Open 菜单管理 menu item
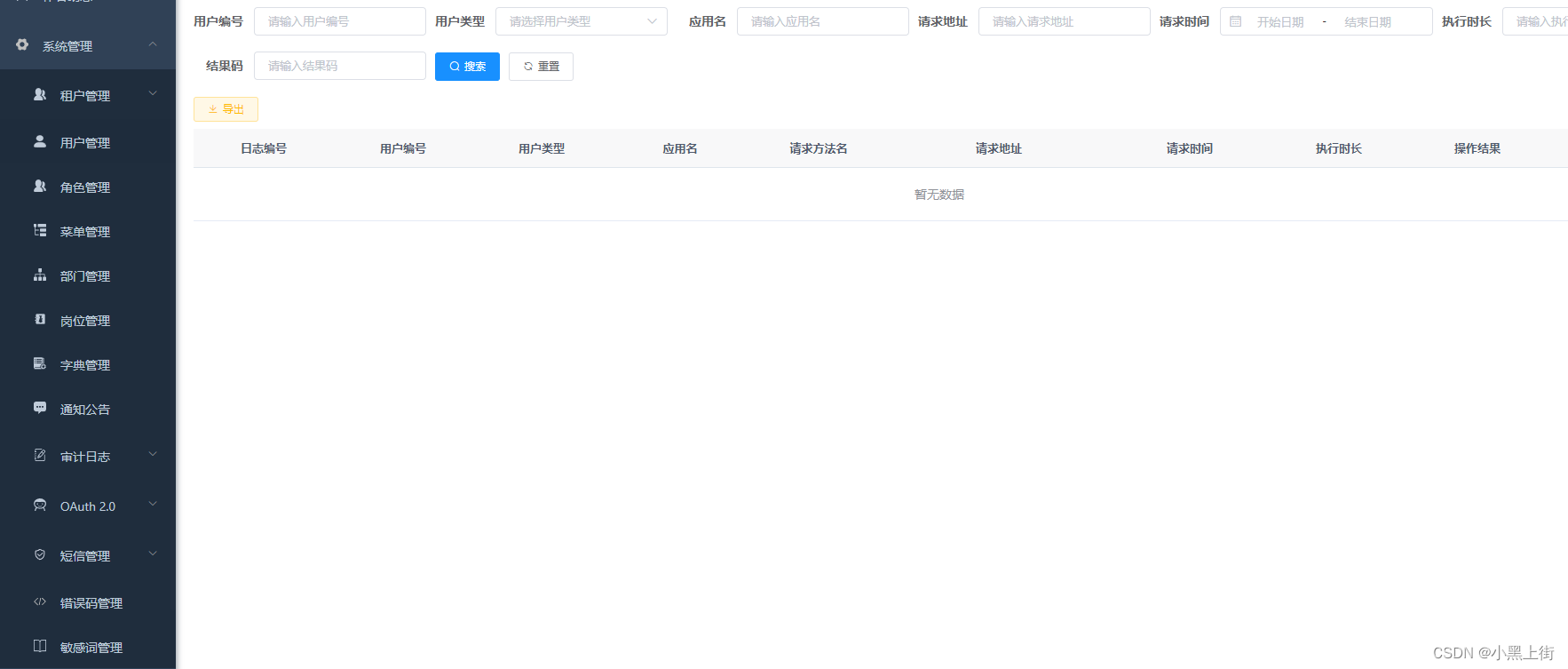 click(x=88, y=231)
